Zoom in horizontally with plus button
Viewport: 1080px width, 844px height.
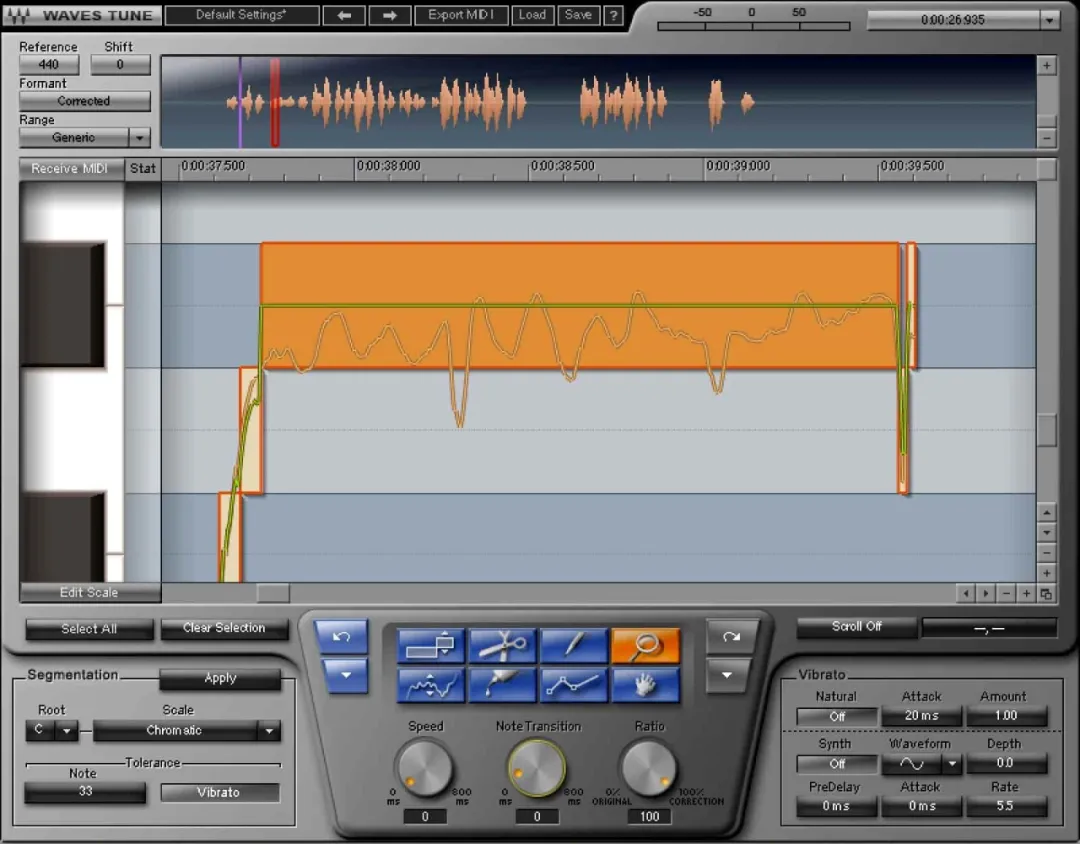[1026, 593]
